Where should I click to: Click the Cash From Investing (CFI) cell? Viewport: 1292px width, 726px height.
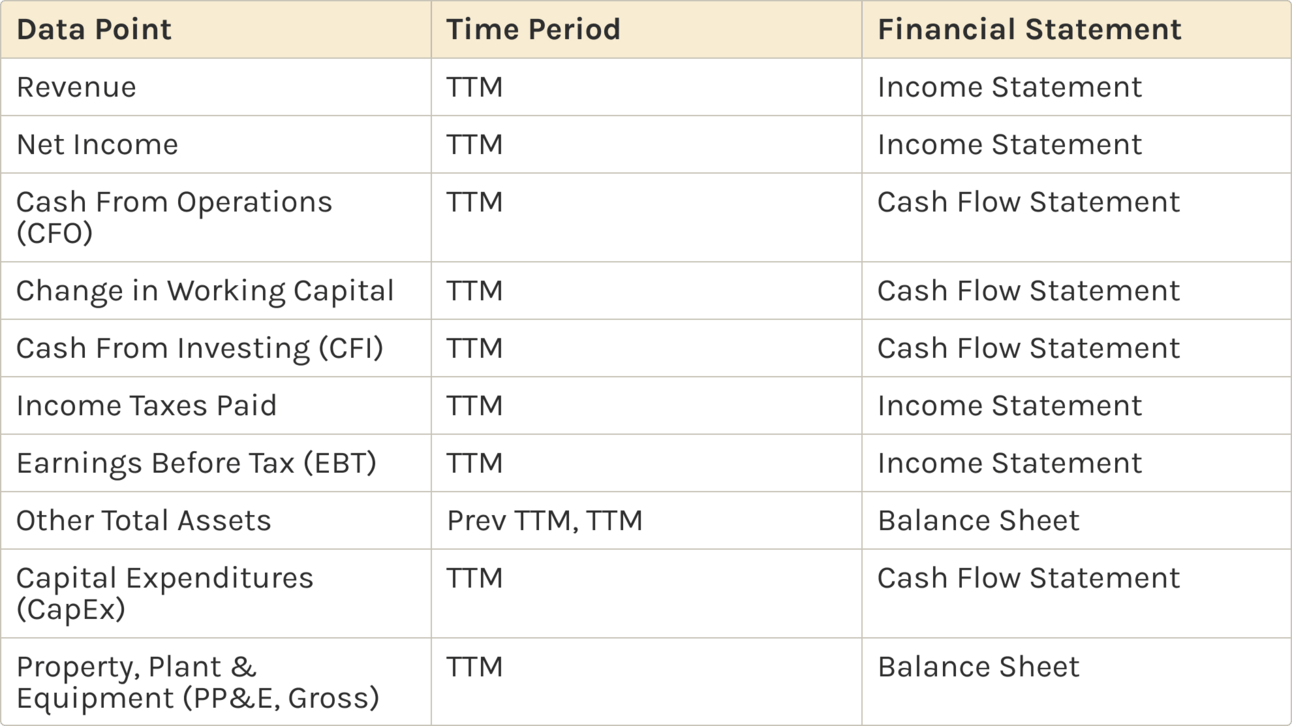coord(216,348)
